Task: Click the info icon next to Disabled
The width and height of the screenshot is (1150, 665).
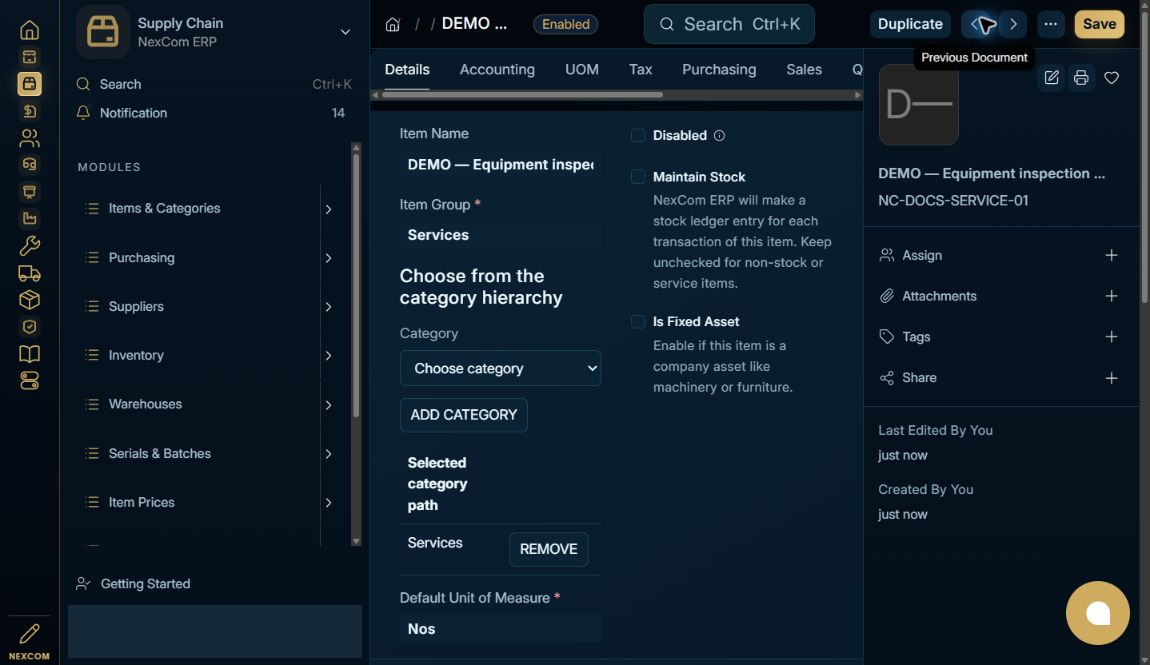Action: pos(719,136)
